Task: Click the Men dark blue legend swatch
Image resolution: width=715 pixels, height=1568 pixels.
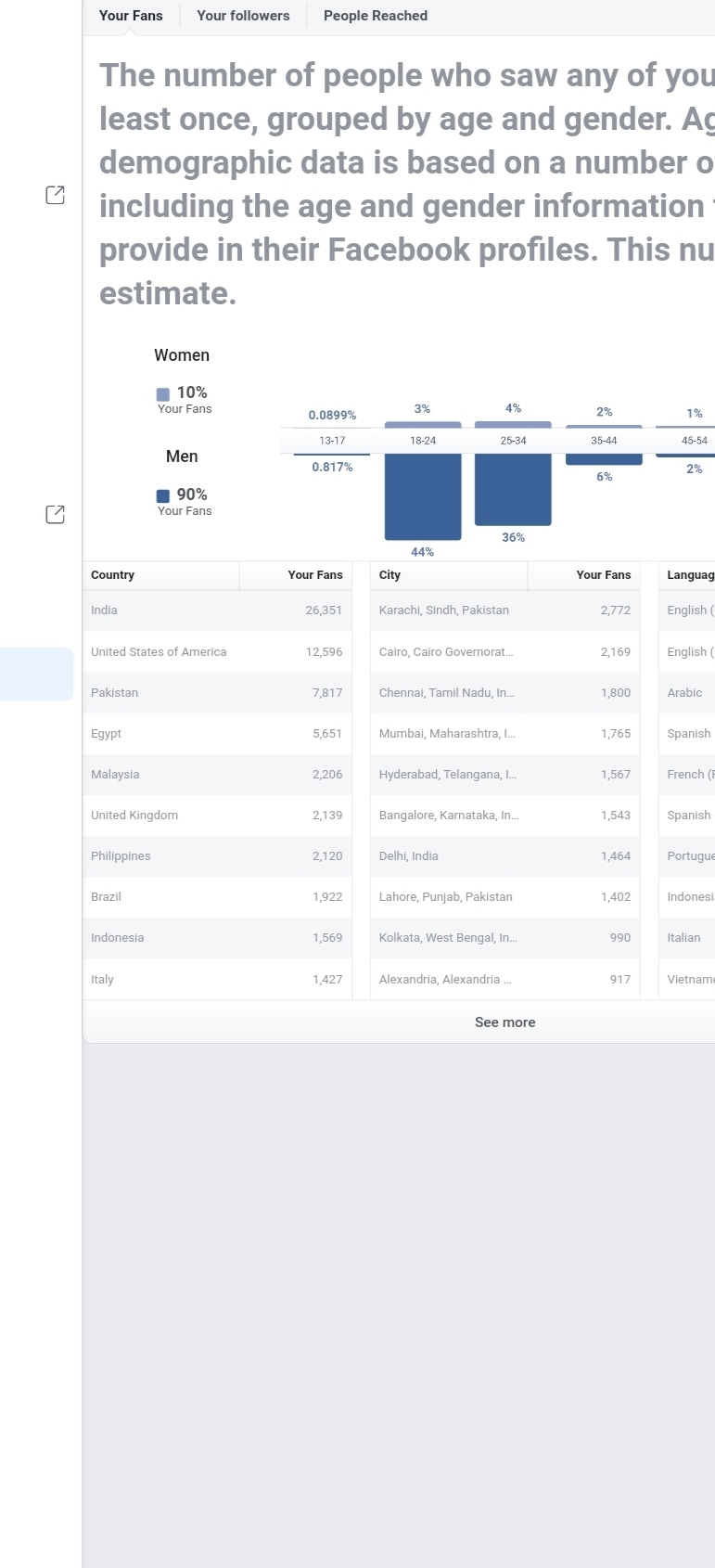Action: coord(163,496)
